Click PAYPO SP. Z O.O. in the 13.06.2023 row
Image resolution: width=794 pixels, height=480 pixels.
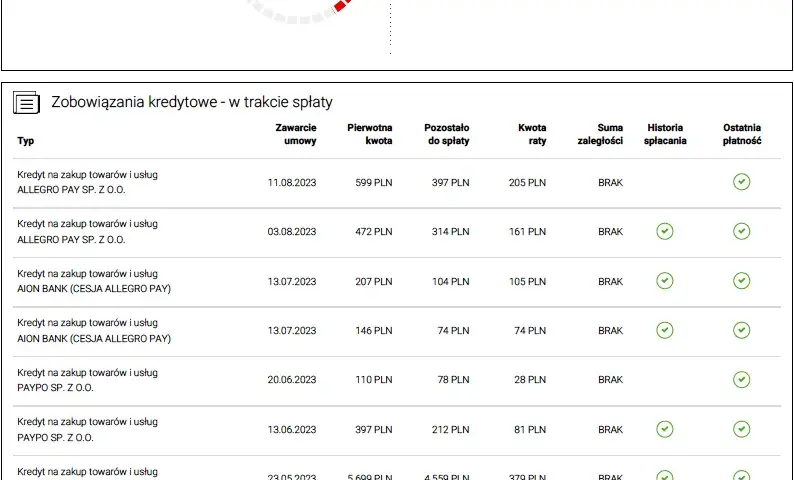[55, 437]
